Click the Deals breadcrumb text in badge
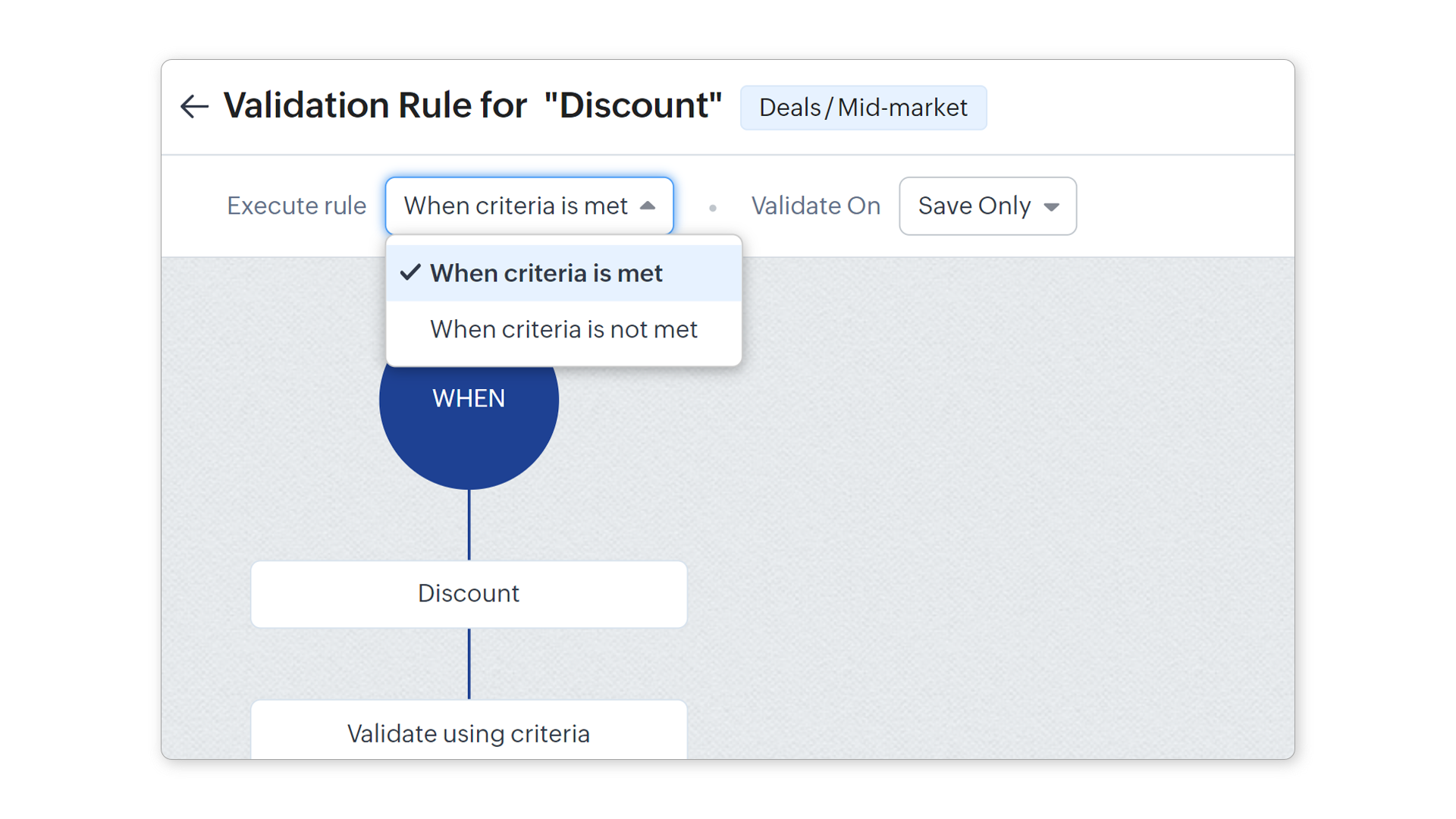This screenshot has width=1456, height=819. pyautogui.click(x=789, y=108)
